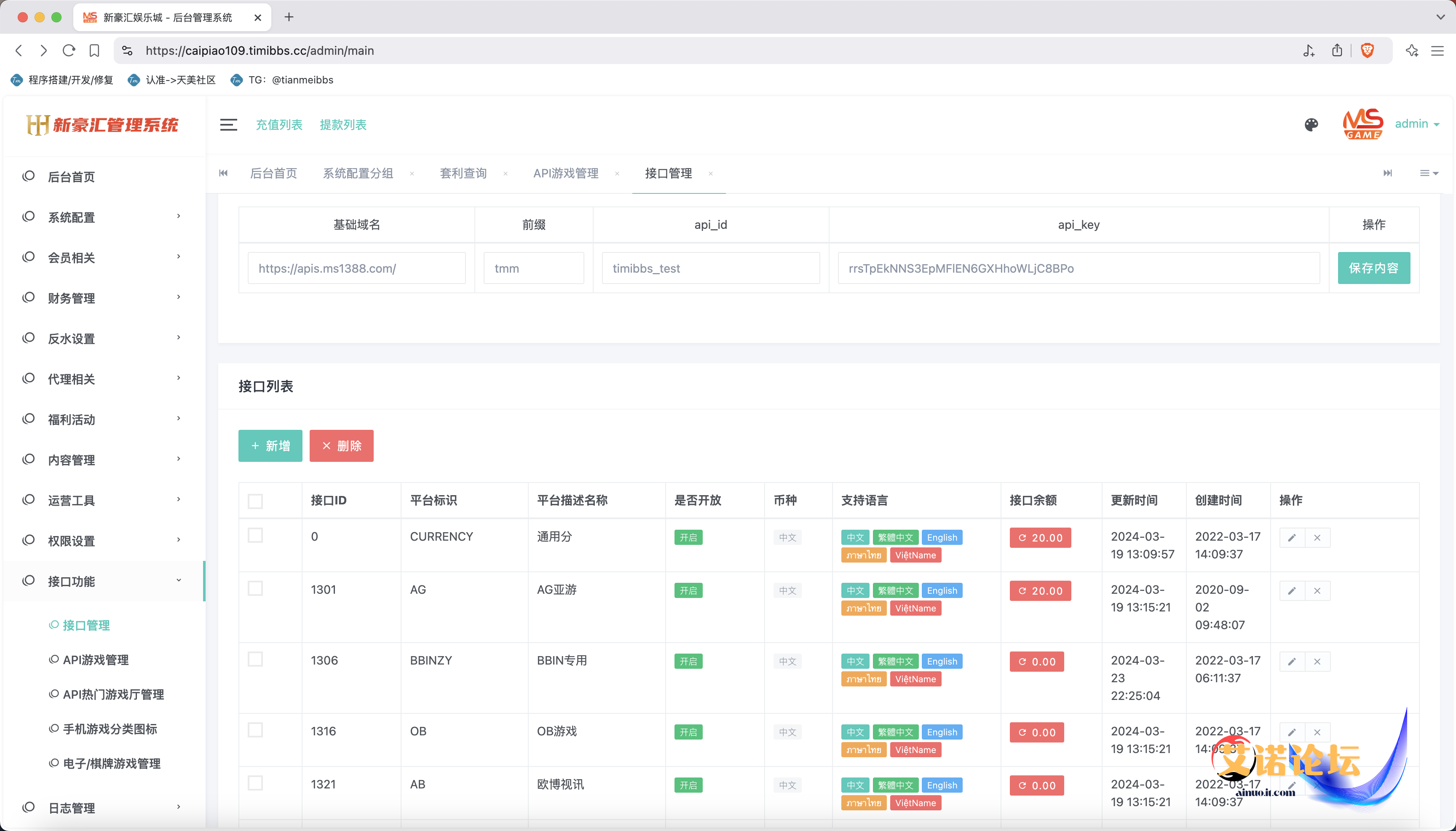
Task: Edit the AG row with pencil icon
Action: 1292,591
